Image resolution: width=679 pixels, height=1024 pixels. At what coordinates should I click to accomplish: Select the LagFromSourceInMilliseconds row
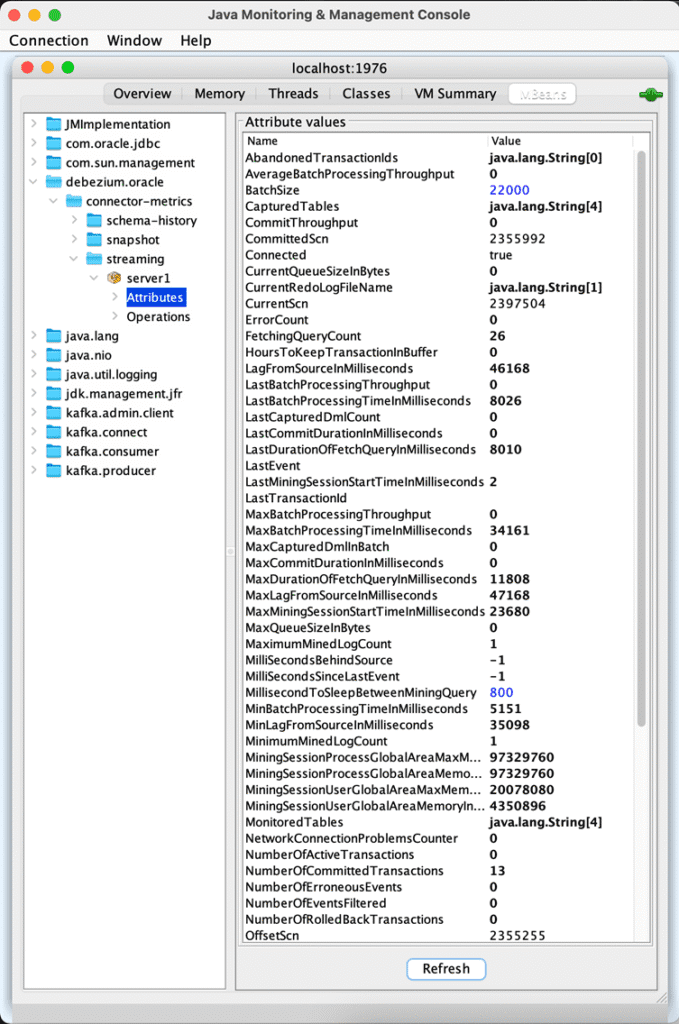(x=439, y=368)
